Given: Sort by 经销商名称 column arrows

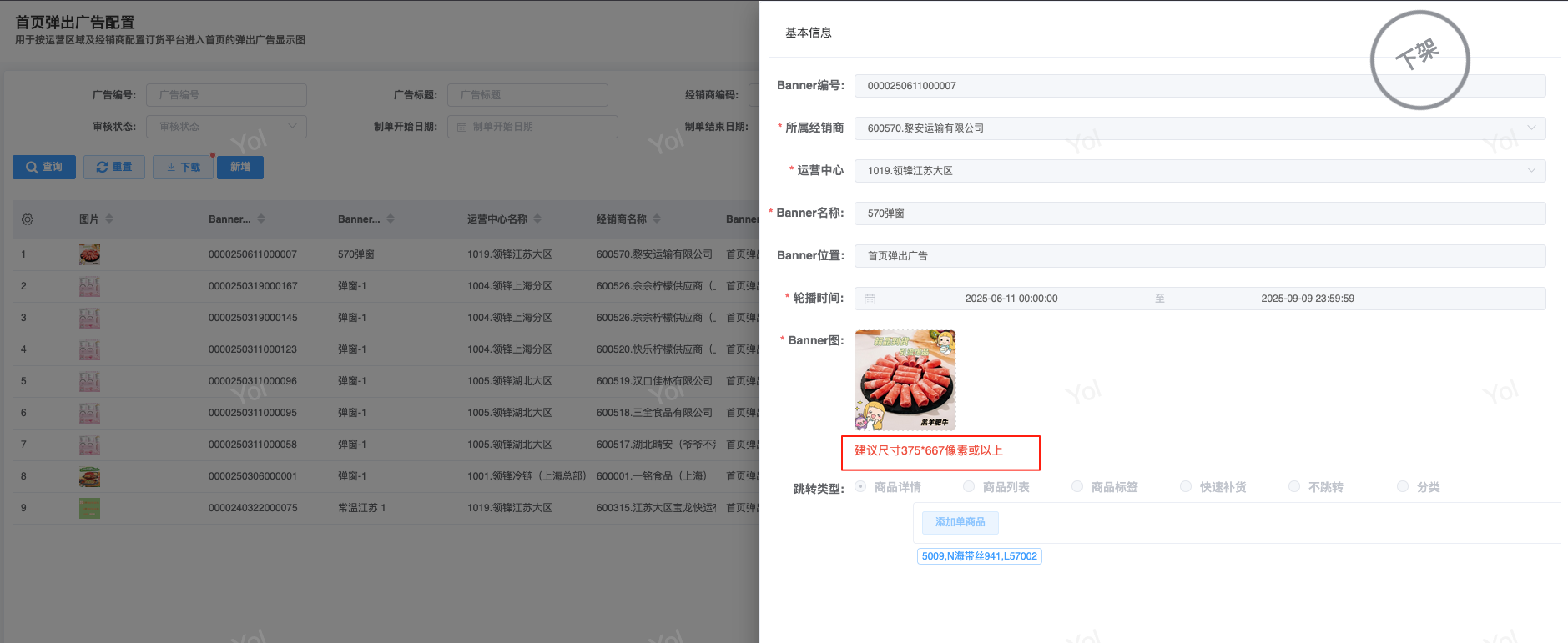Looking at the screenshot, I should point(657,219).
